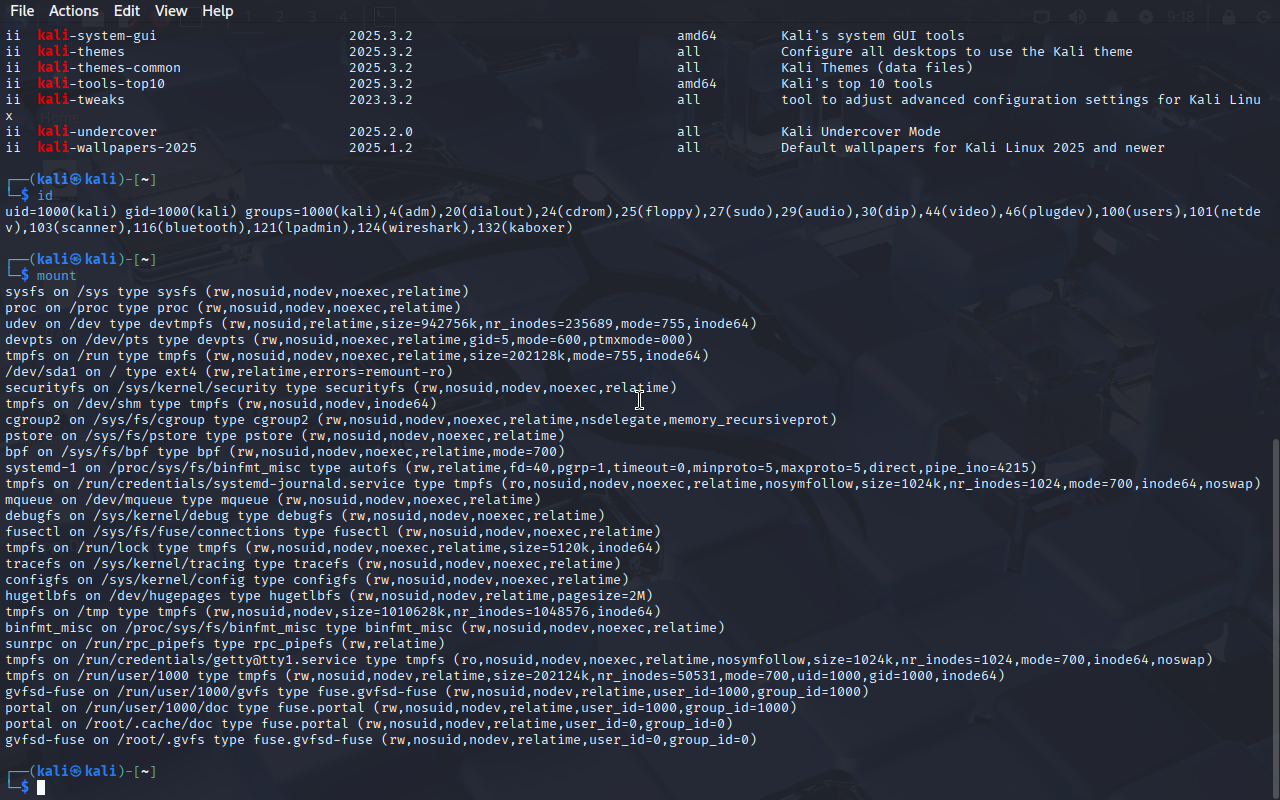
Task: Click the 'mount' command text
Action: [57, 276]
